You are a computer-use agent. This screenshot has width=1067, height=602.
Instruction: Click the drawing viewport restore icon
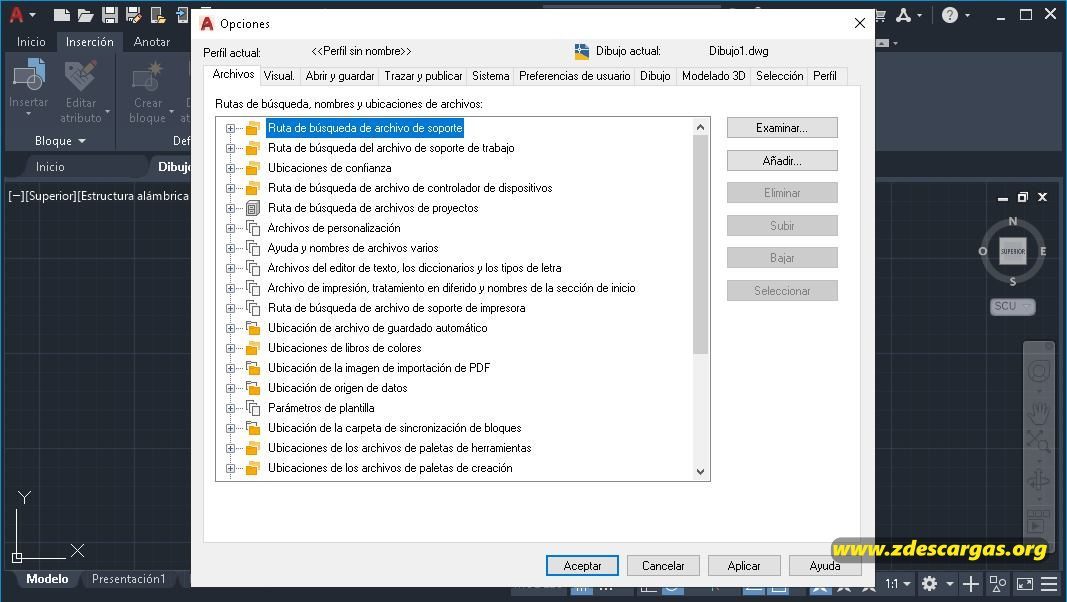click(x=1022, y=197)
